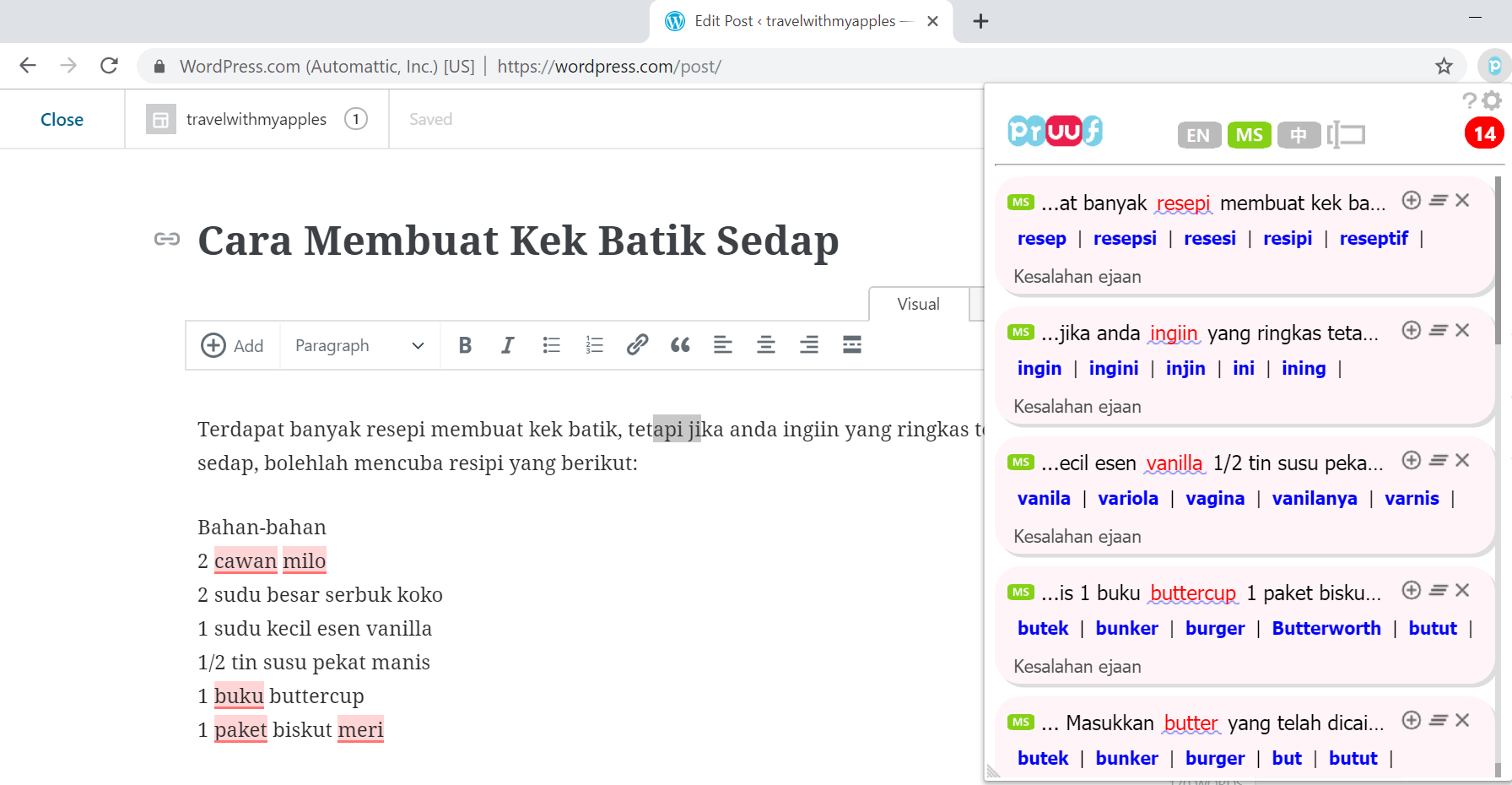Choose suggestion 'vanila'
The height and width of the screenshot is (785, 1512).
tap(1044, 499)
